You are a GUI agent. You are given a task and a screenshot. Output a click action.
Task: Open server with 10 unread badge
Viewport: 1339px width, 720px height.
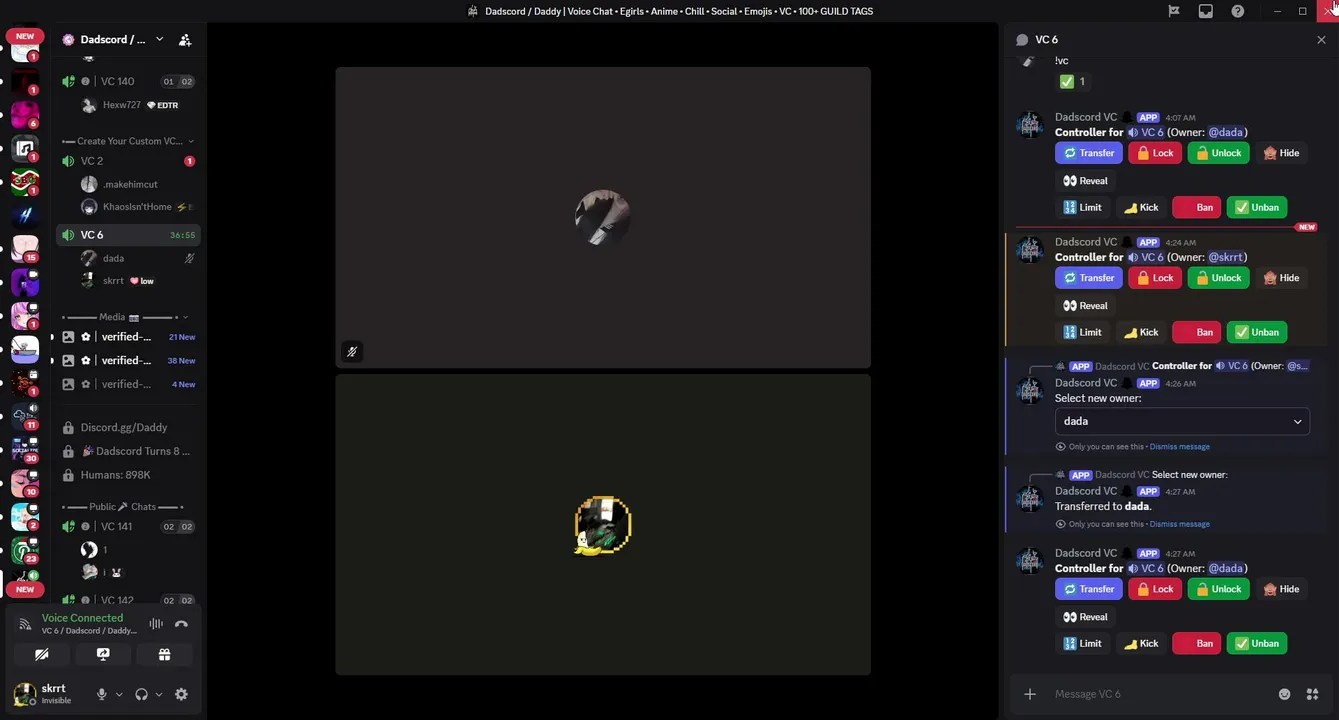tap(25, 482)
